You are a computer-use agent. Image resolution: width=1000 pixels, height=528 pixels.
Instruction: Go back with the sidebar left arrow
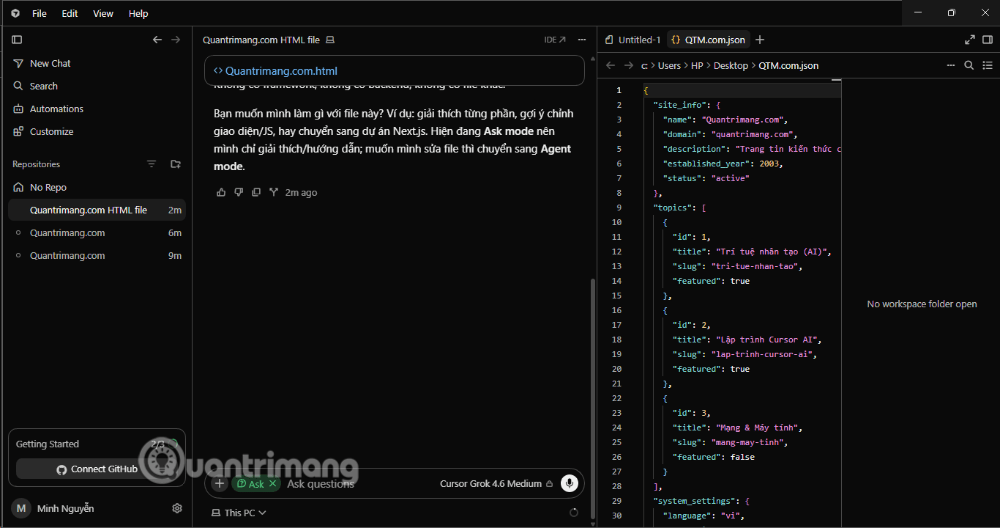[157, 40]
